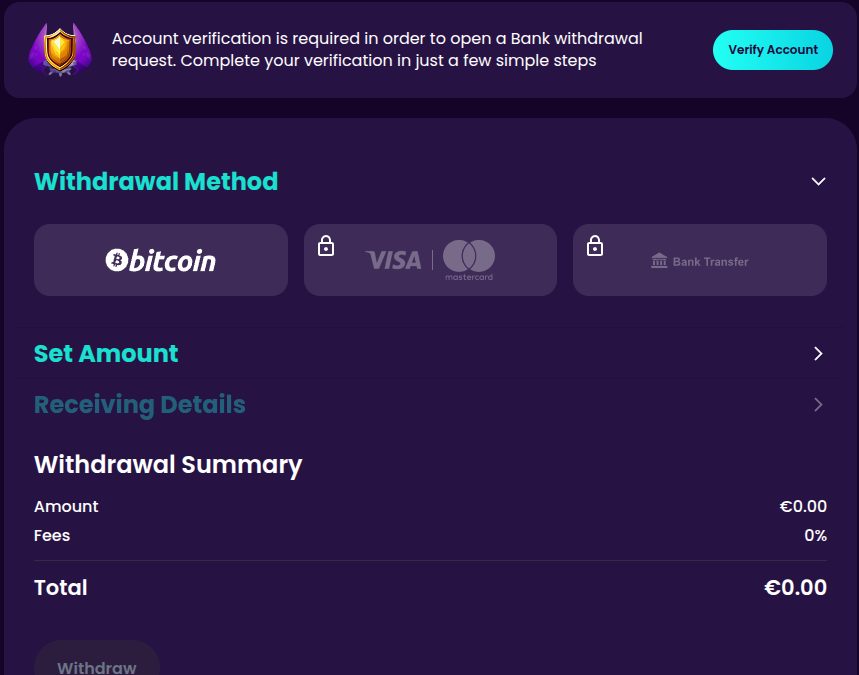859x675 pixels.
Task: Click the lock icon on the Bank Transfer option
Action: [x=595, y=246]
